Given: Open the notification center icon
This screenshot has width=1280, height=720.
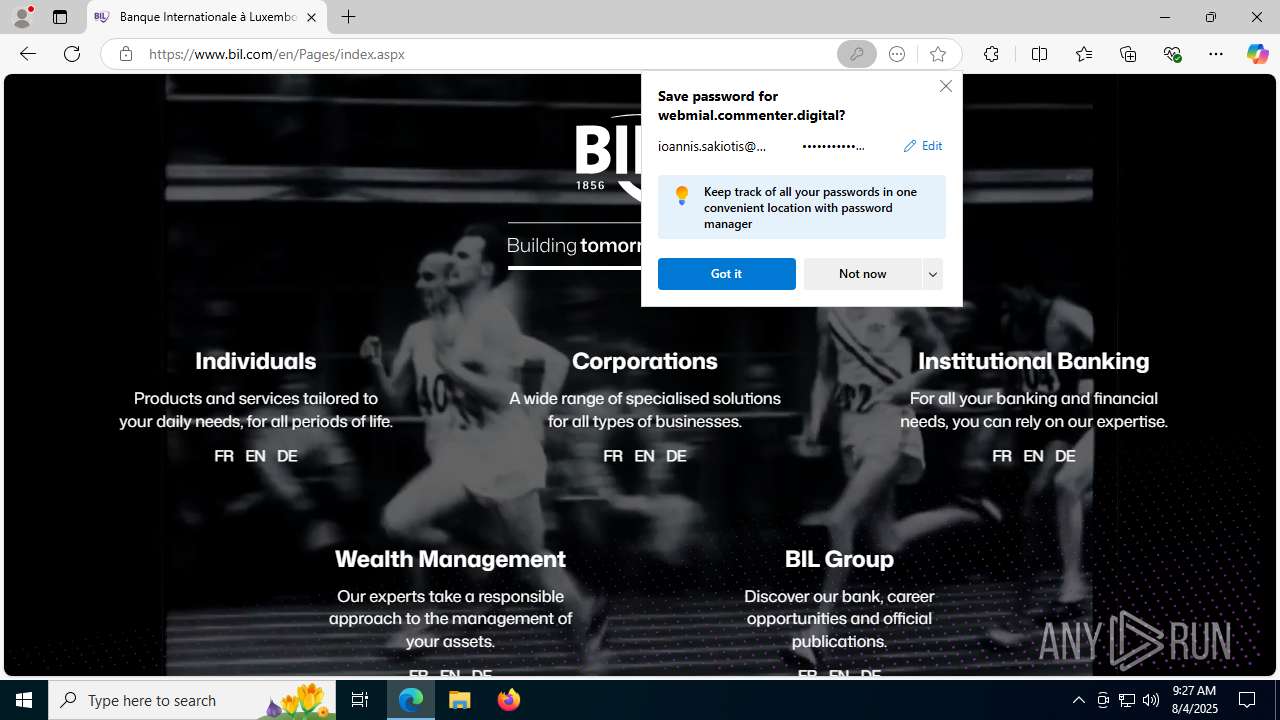Looking at the screenshot, I should tap(1247, 700).
